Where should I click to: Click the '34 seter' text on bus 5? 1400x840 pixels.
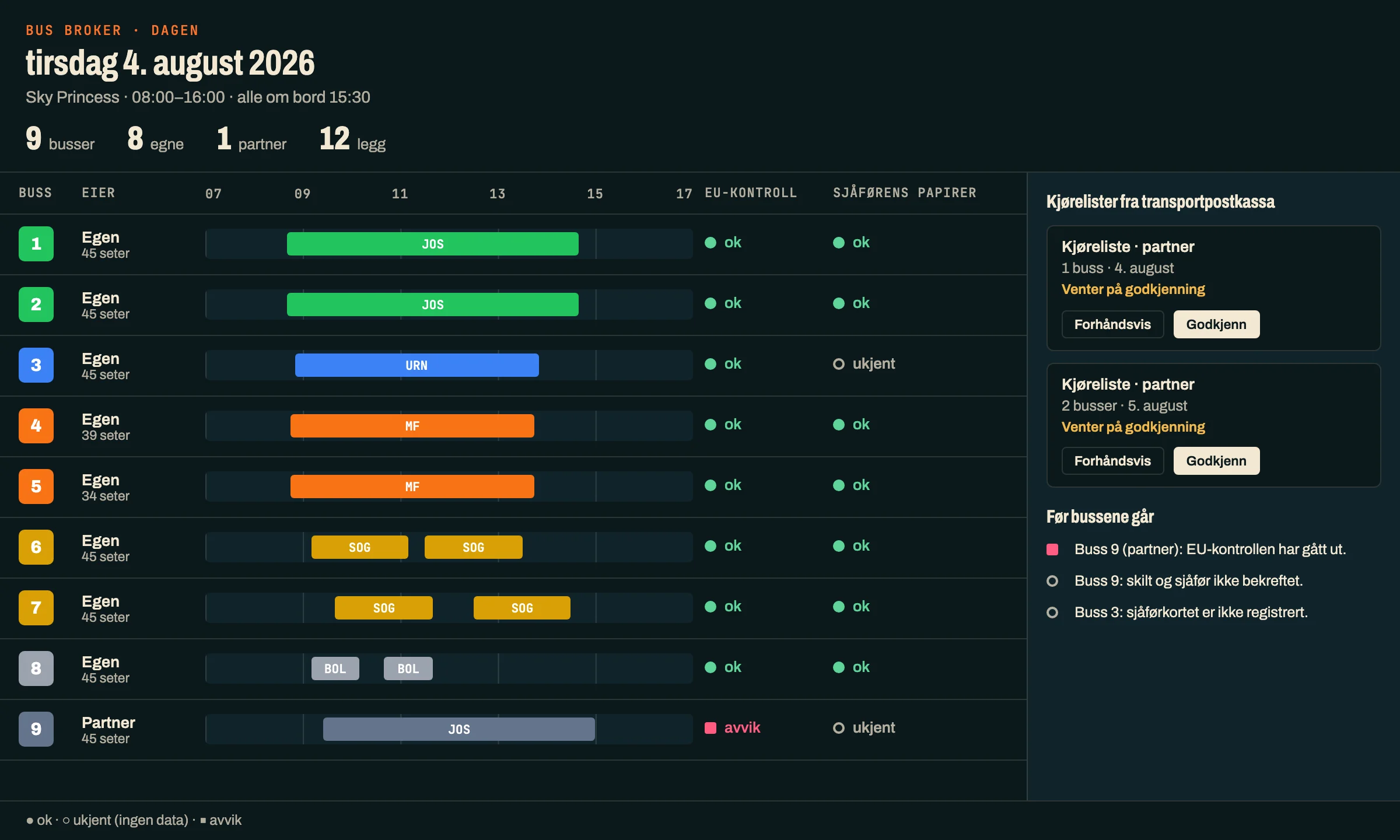click(x=106, y=496)
